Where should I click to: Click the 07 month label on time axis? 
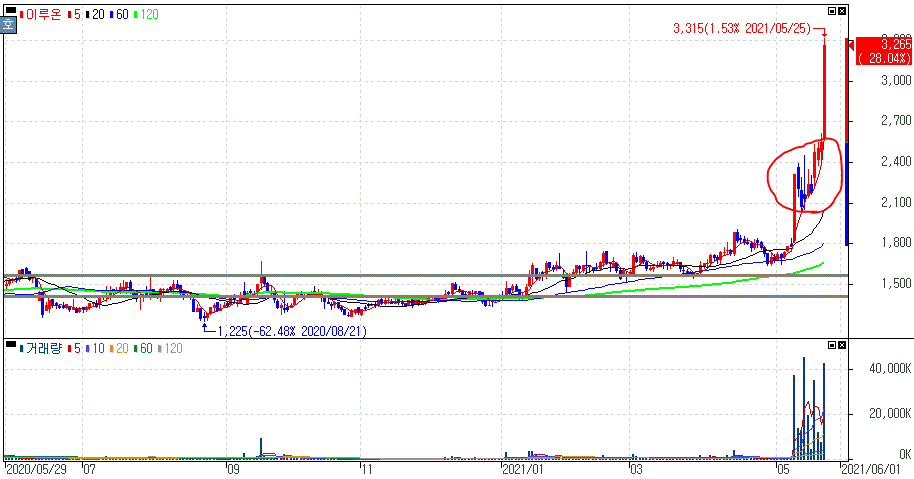89,470
